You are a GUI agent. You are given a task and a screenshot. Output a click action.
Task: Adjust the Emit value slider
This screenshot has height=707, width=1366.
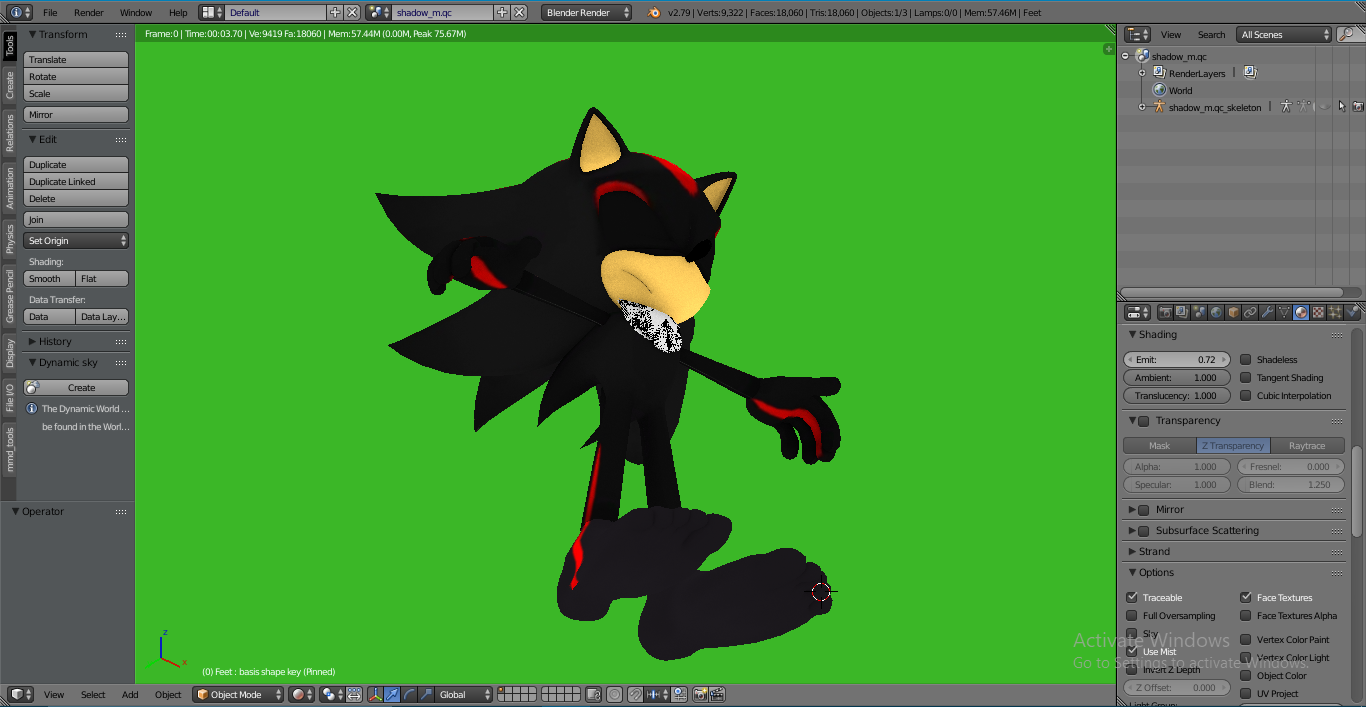[1177, 359]
